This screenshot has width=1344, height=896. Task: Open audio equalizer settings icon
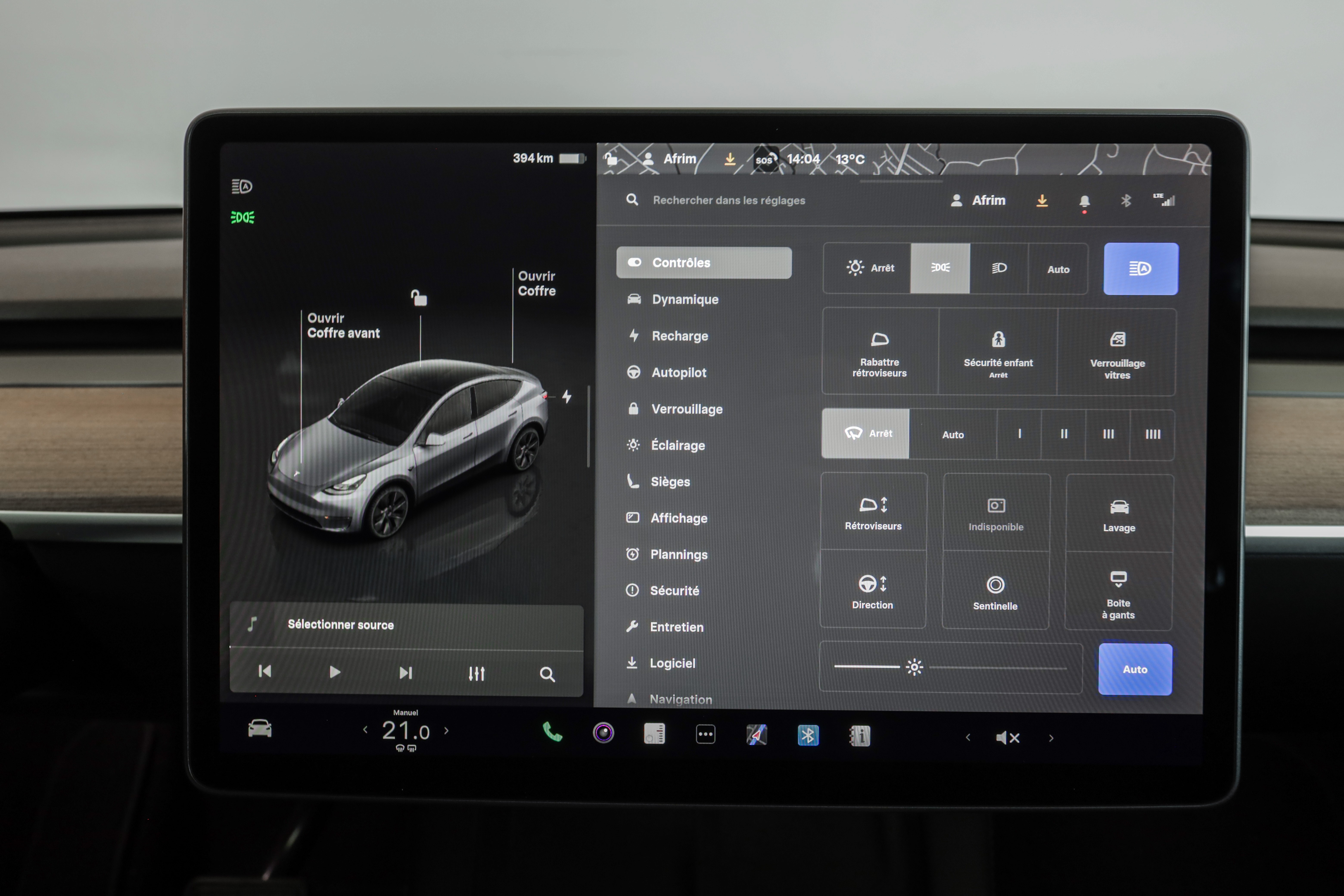(477, 674)
